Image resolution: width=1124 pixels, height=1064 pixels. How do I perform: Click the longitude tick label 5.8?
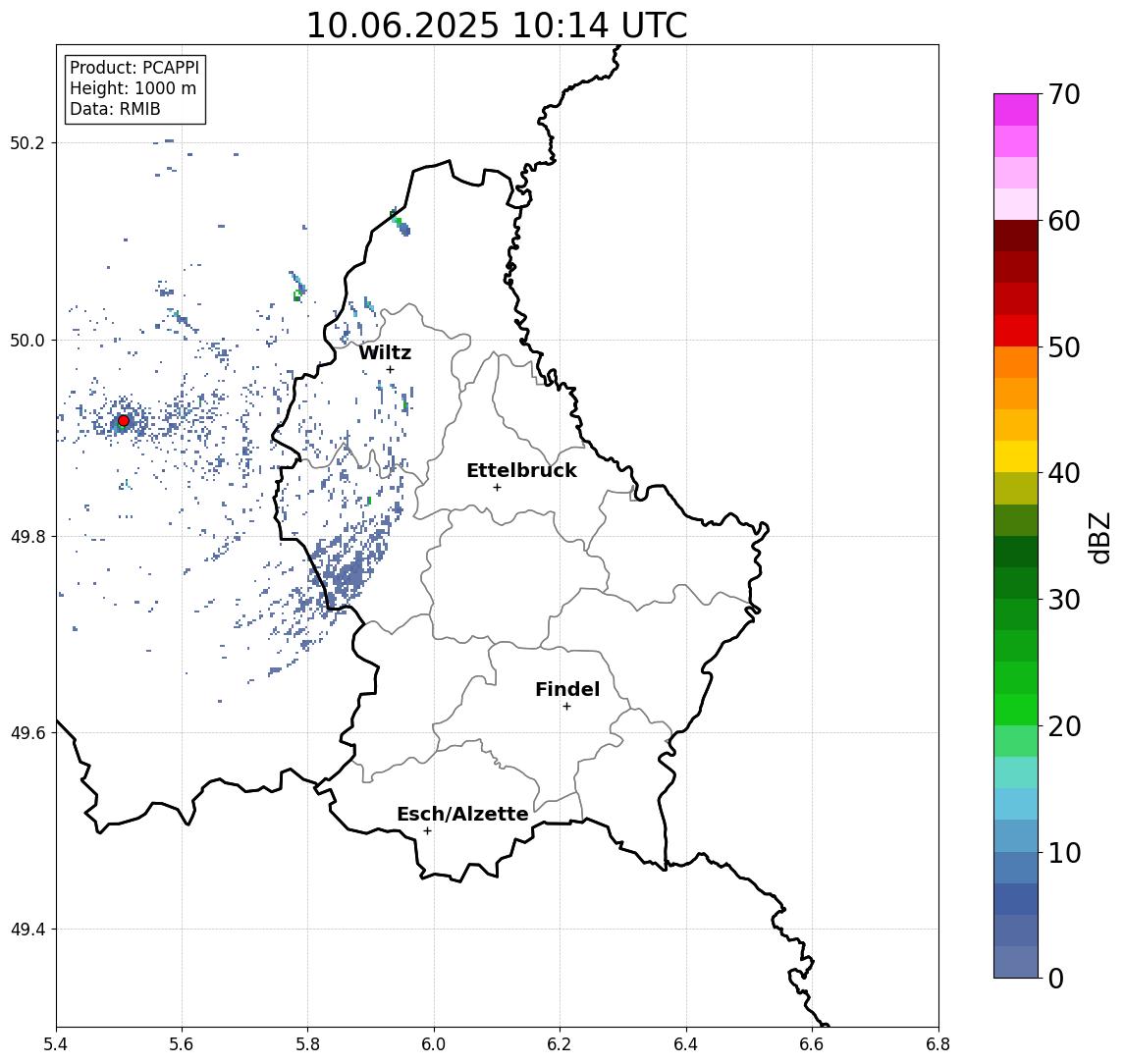coord(307,1044)
